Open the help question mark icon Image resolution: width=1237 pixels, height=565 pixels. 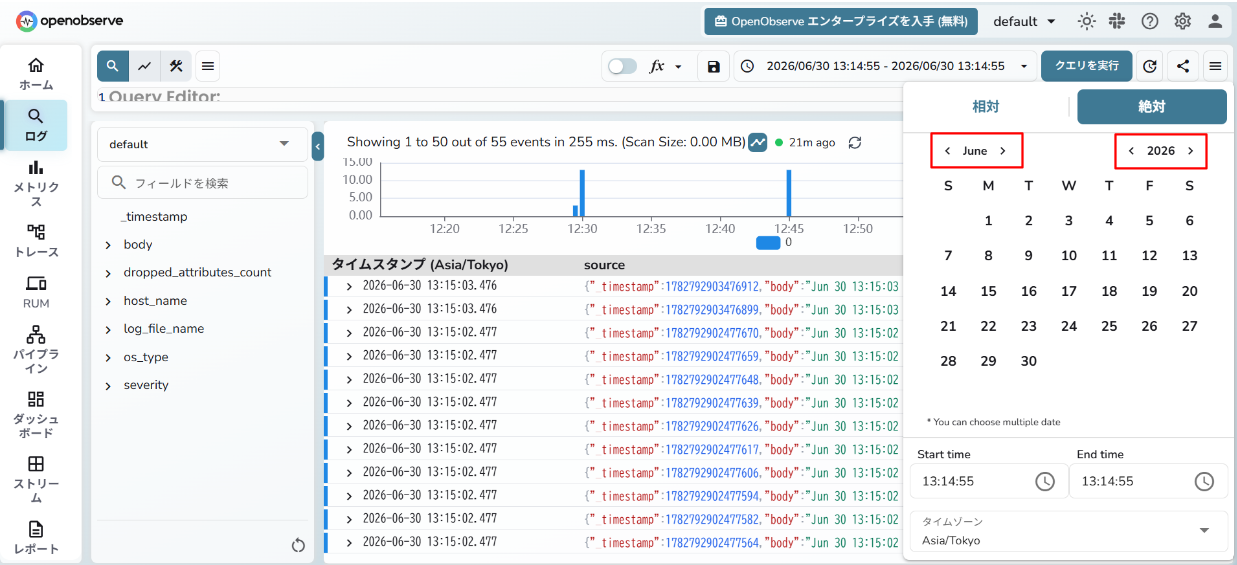1150,21
